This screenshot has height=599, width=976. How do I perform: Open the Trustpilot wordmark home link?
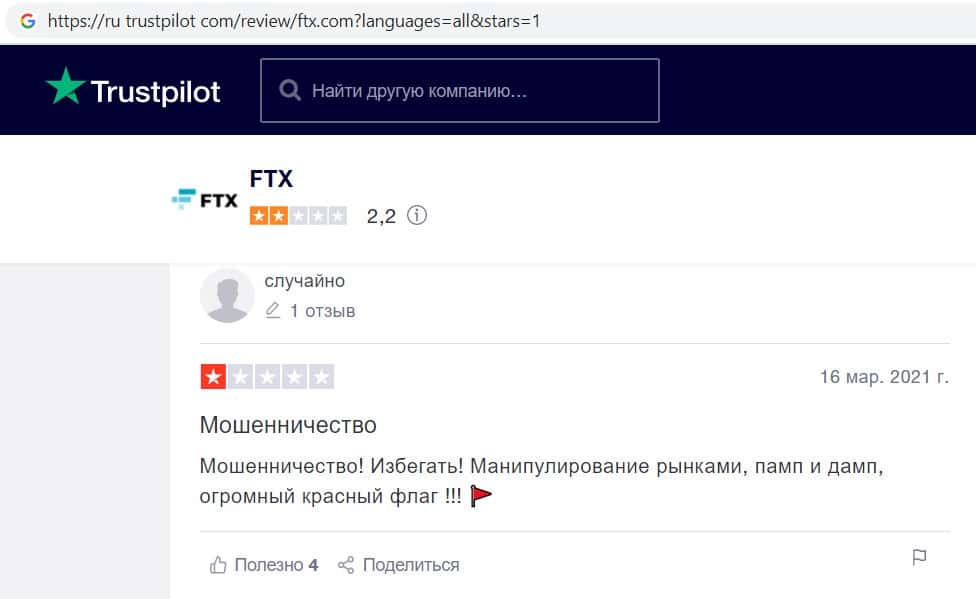click(155, 92)
